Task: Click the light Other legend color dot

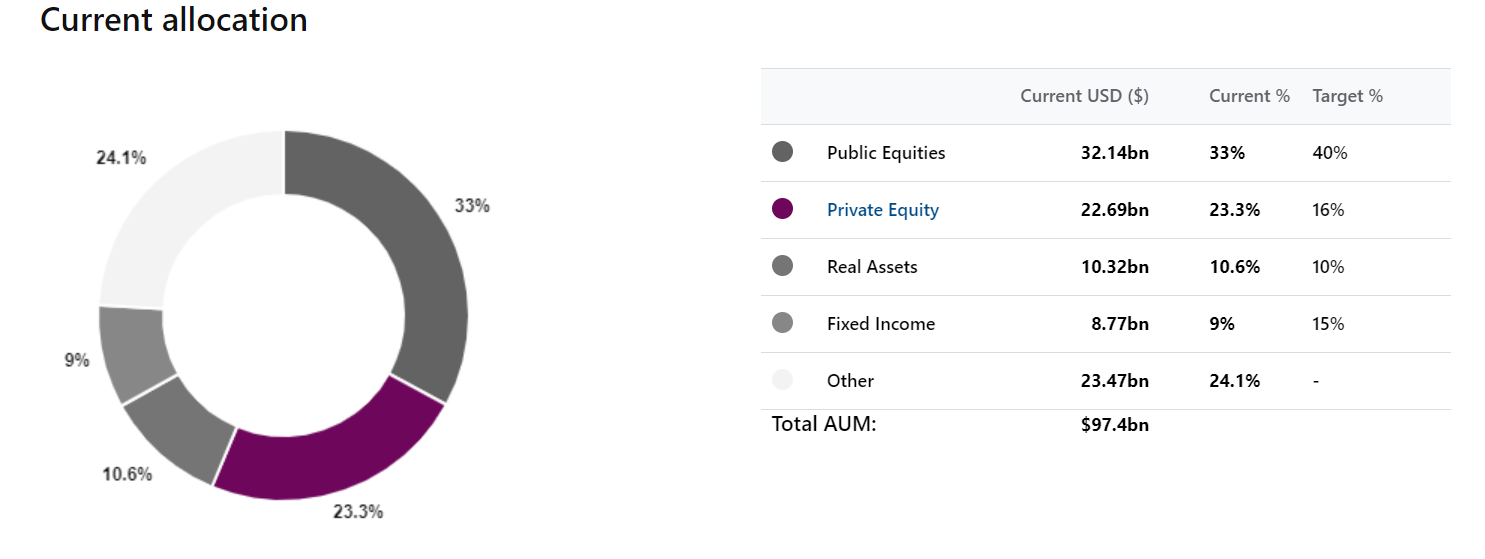Action: click(782, 380)
